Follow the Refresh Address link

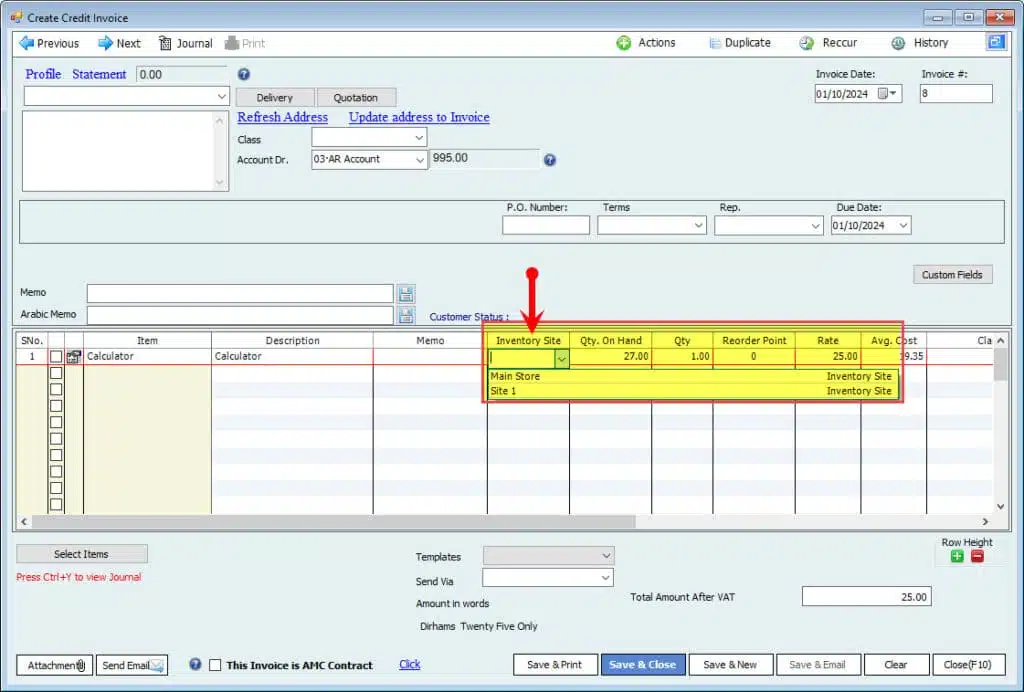point(282,117)
